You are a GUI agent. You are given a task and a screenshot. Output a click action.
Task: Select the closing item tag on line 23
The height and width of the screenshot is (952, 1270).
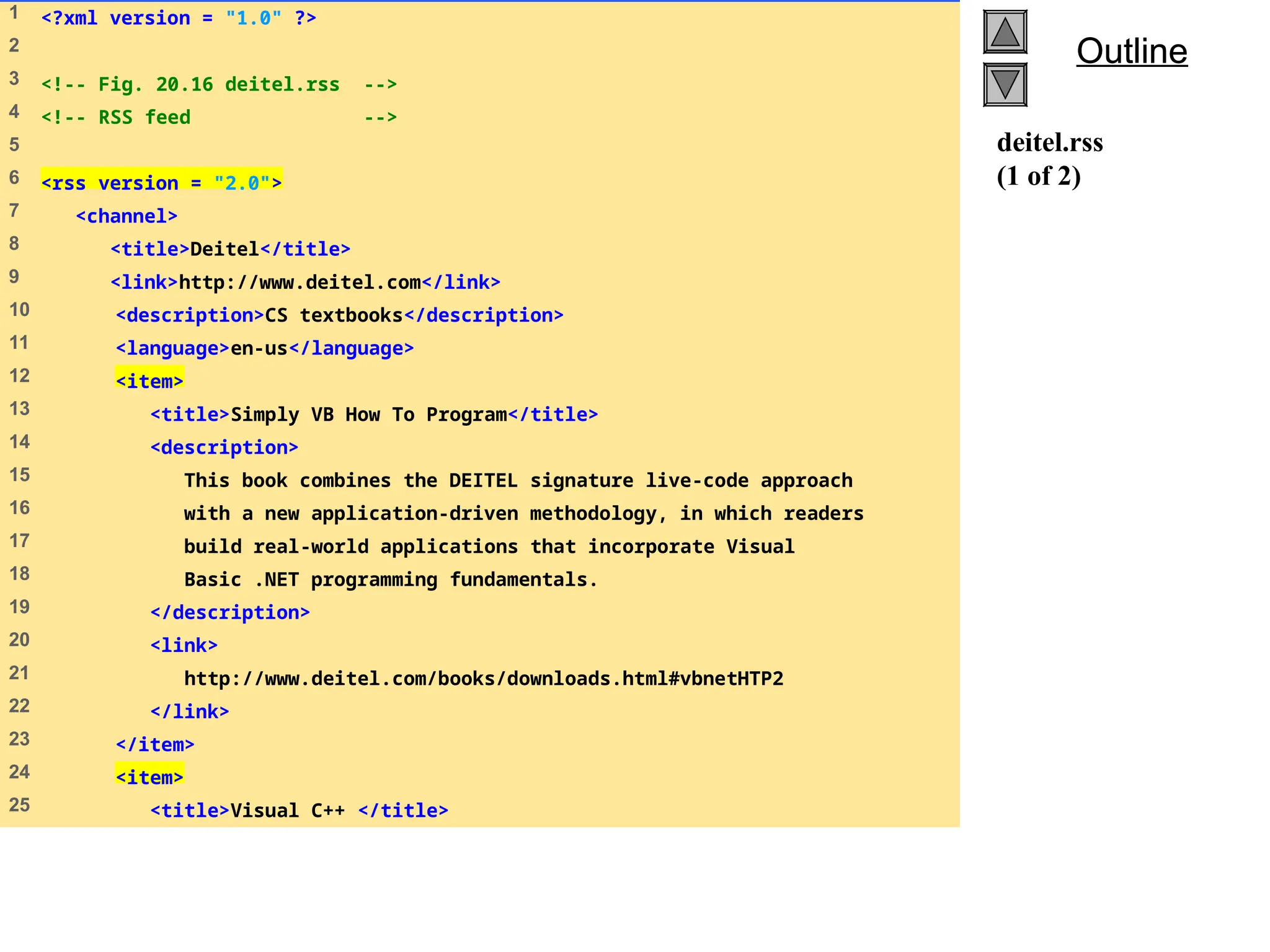155,744
